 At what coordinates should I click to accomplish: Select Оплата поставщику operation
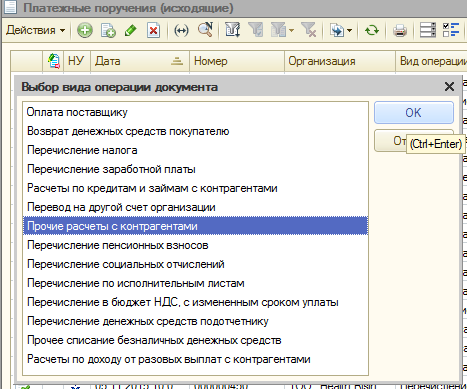[x=195, y=112]
